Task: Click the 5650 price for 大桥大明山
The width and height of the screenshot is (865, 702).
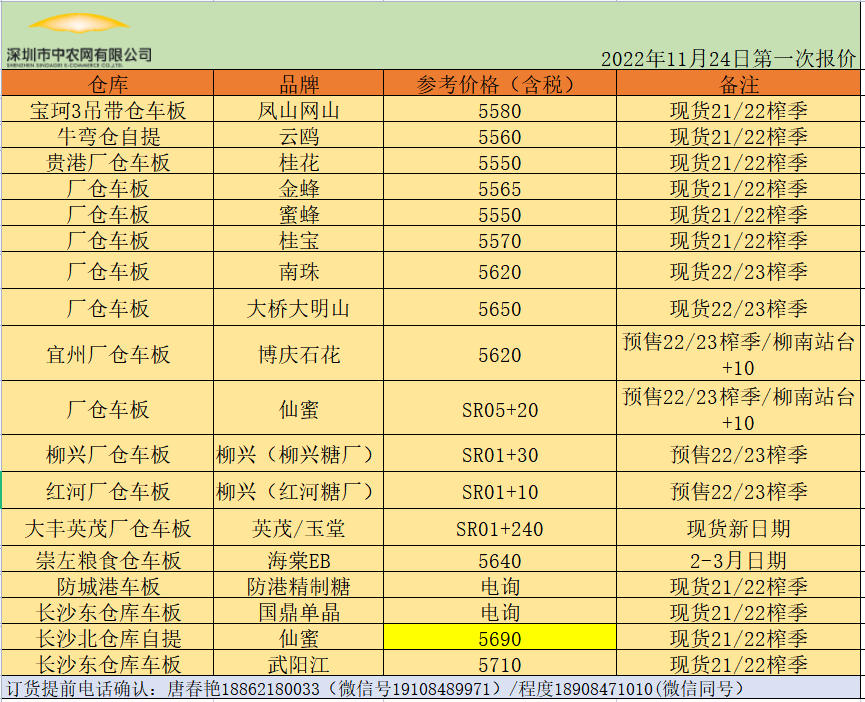Action: coord(499,309)
